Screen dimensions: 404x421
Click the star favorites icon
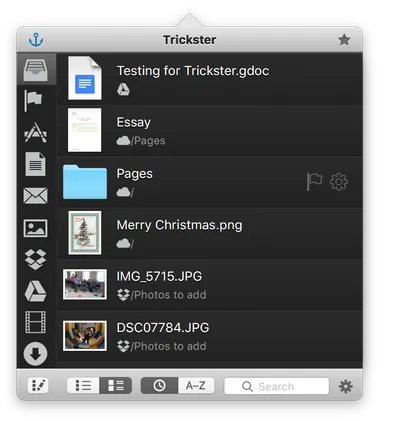click(x=344, y=40)
